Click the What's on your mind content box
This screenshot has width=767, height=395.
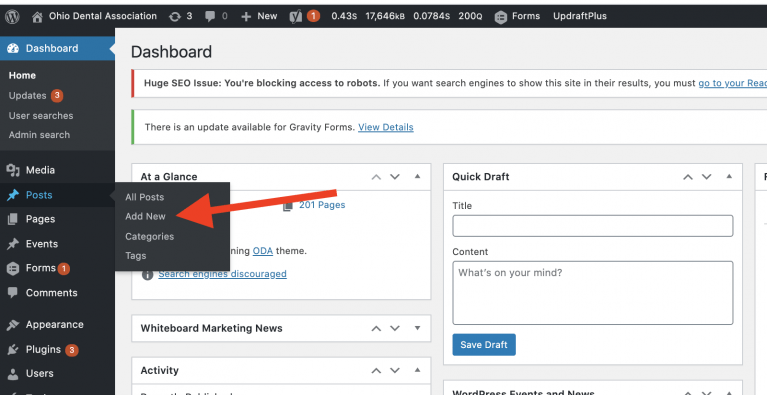592,293
